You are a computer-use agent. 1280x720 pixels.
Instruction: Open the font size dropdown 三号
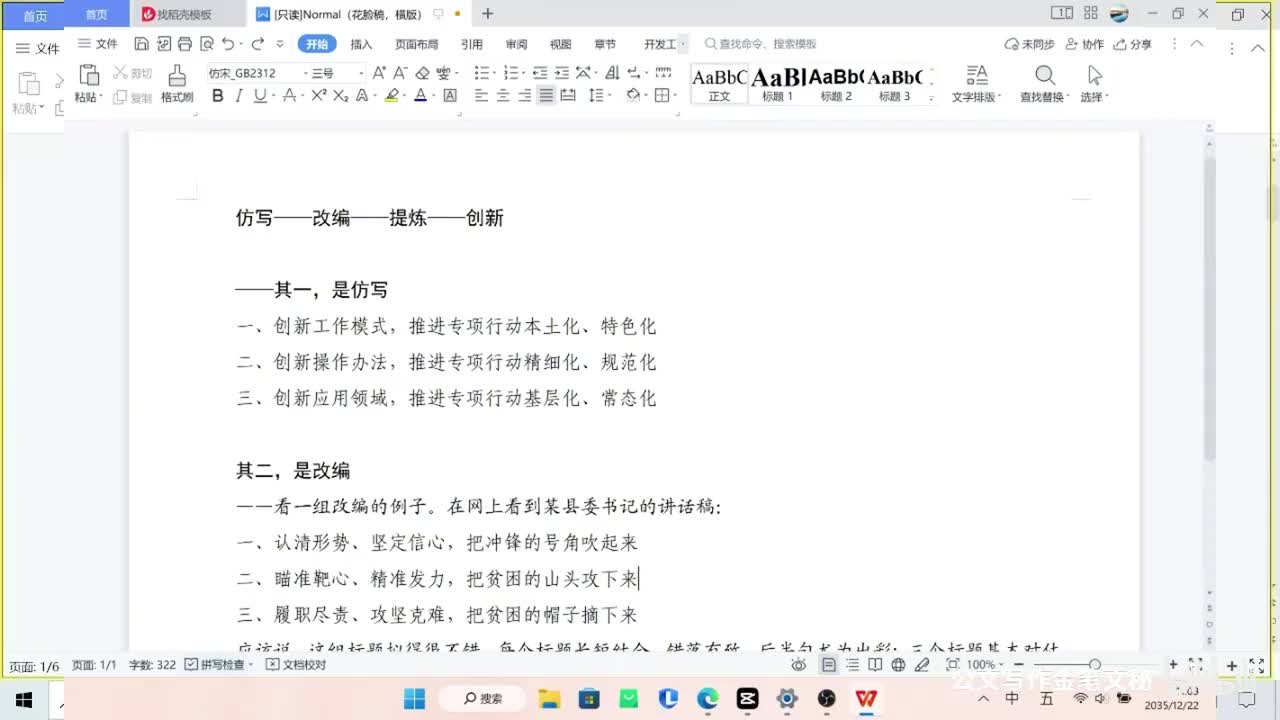[360, 73]
